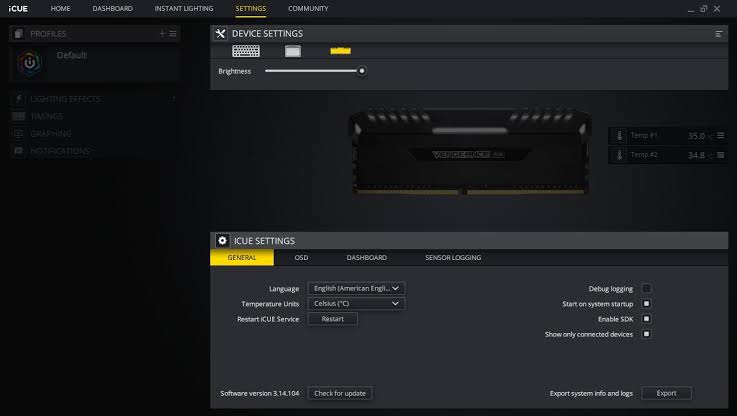Go to the Home menu

pos(61,8)
